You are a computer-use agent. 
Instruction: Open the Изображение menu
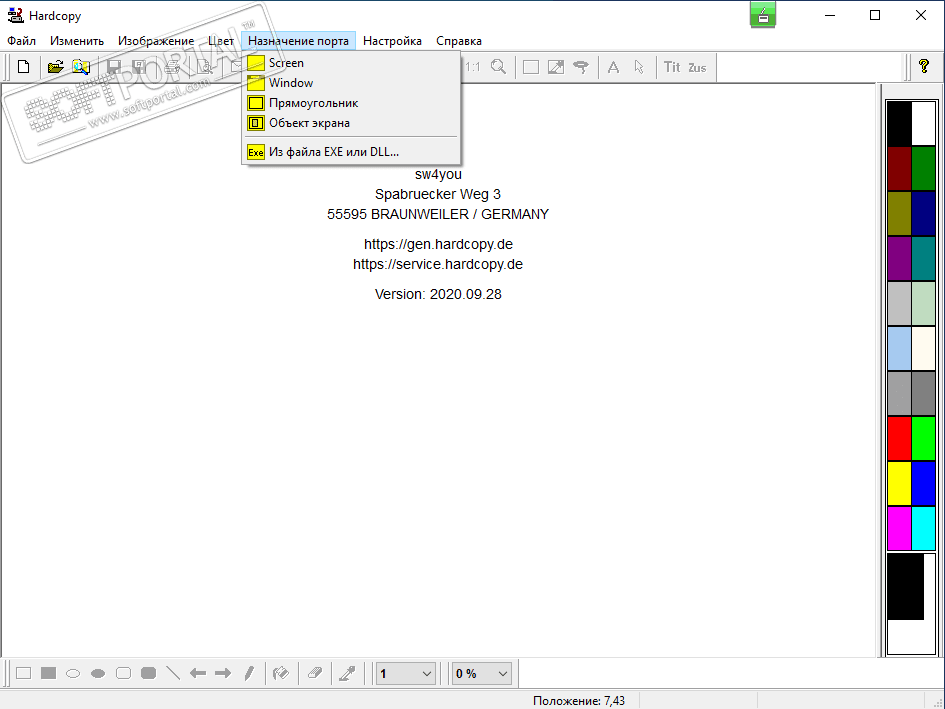coord(156,41)
